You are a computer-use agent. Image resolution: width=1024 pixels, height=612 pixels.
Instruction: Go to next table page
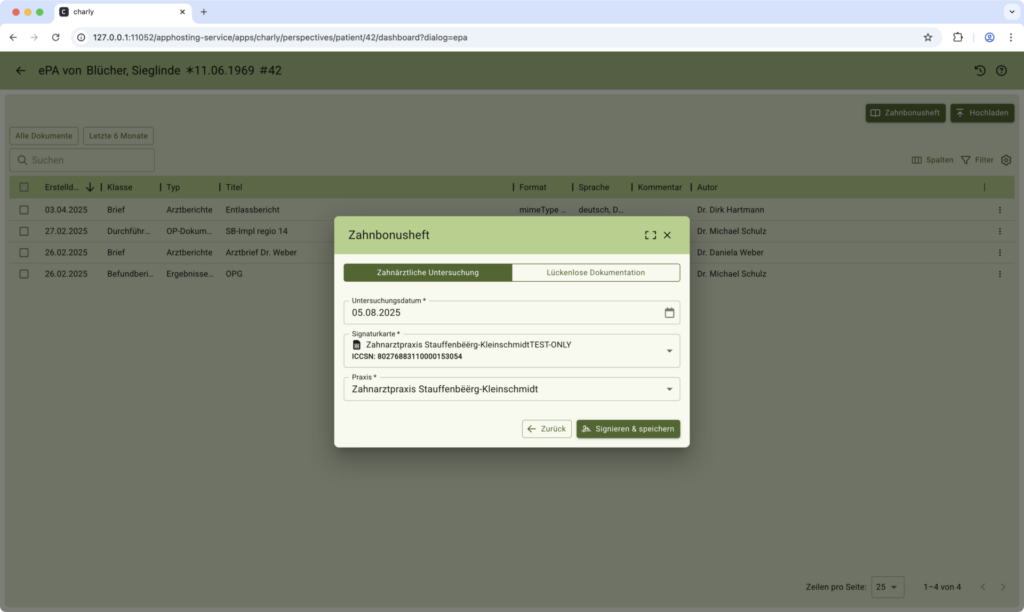(x=1003, y=587)
